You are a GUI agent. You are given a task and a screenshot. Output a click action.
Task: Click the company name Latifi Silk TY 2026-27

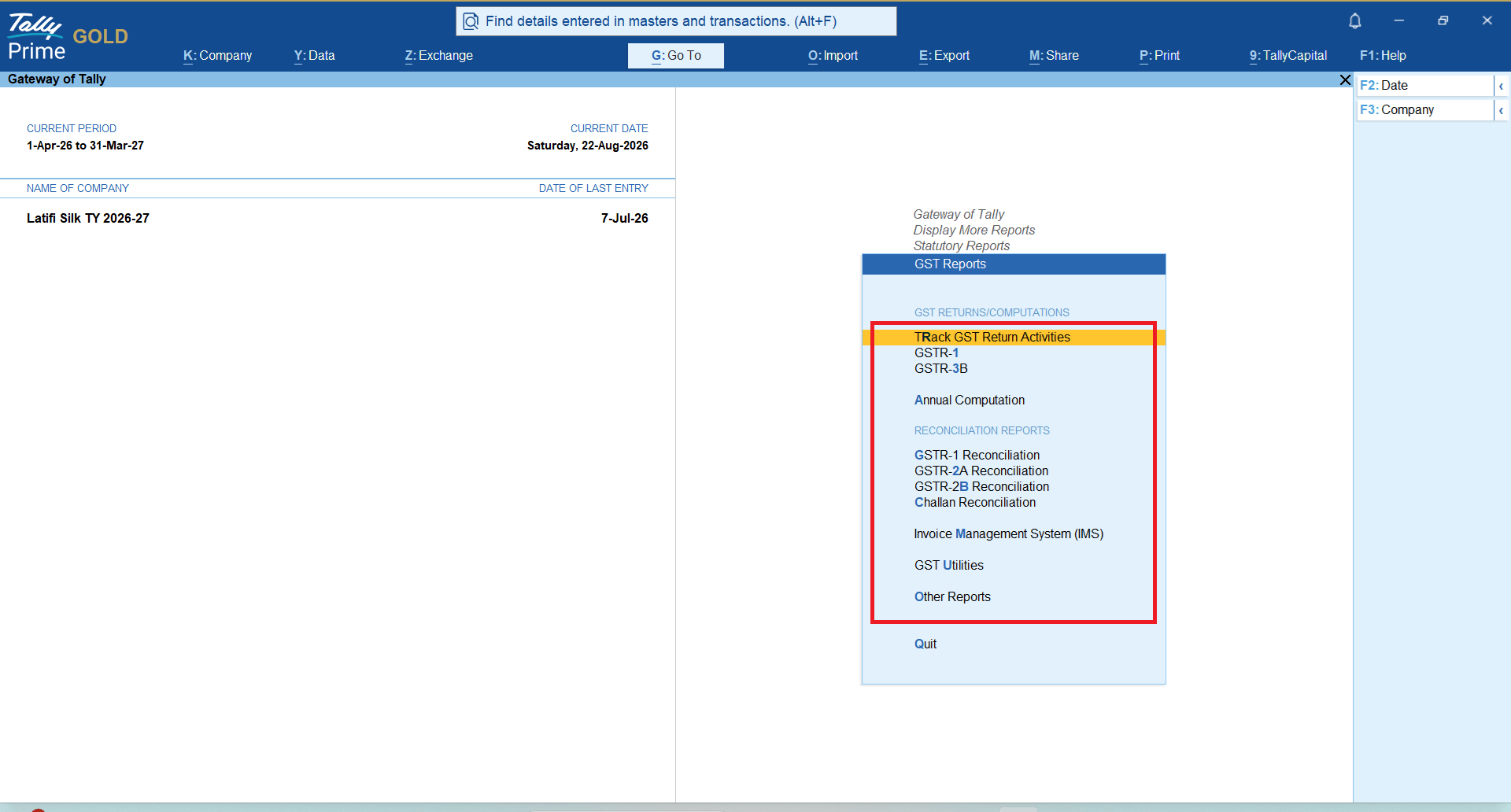point(87,219)
